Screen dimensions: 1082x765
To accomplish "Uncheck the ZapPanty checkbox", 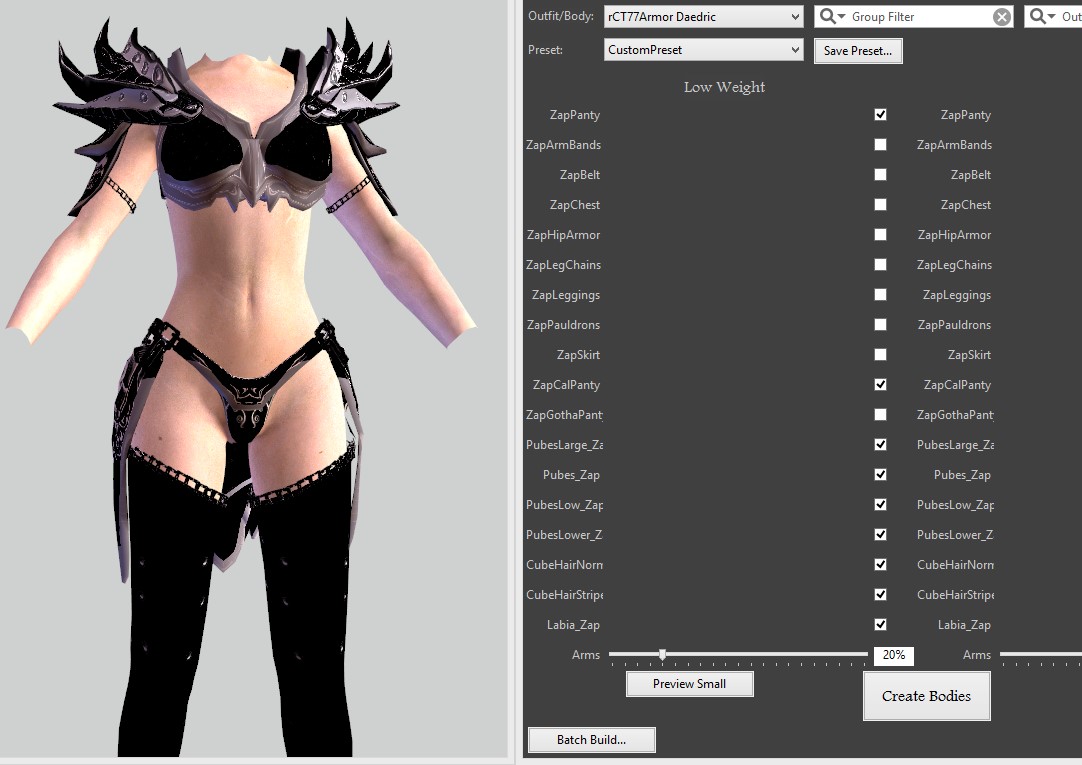I will pos(881,115).
